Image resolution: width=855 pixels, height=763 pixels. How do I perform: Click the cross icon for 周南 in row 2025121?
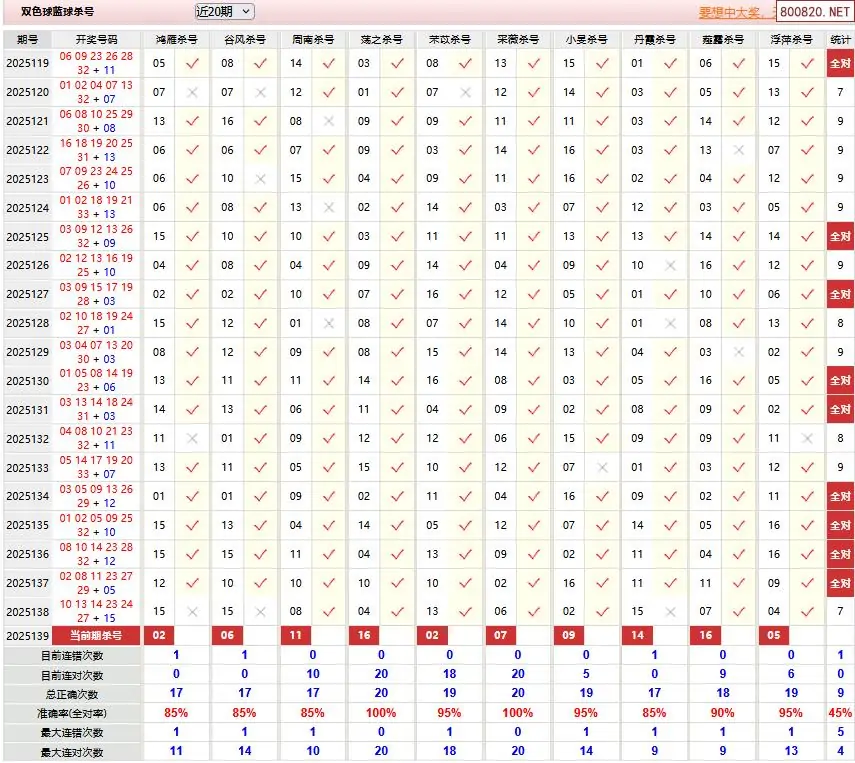(x=329, y=121)
